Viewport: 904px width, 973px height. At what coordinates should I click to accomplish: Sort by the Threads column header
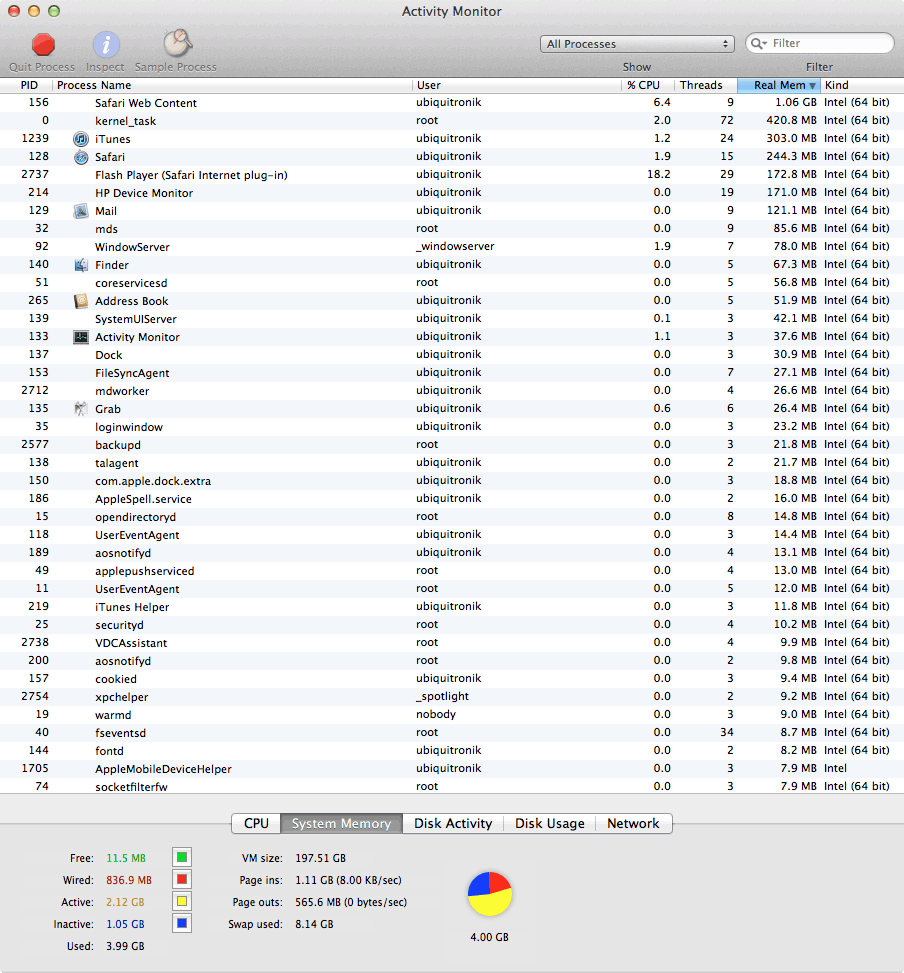tap(706, 85)
